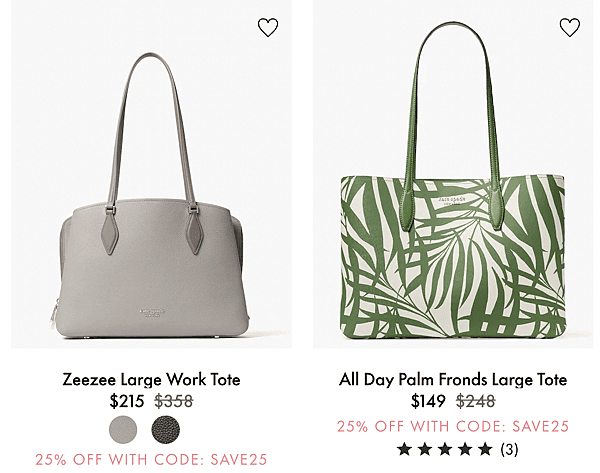
Task: Click SAVE25 promo text under Palm Fronds tote
Action: pyautogui.click(x=453, y=426)
